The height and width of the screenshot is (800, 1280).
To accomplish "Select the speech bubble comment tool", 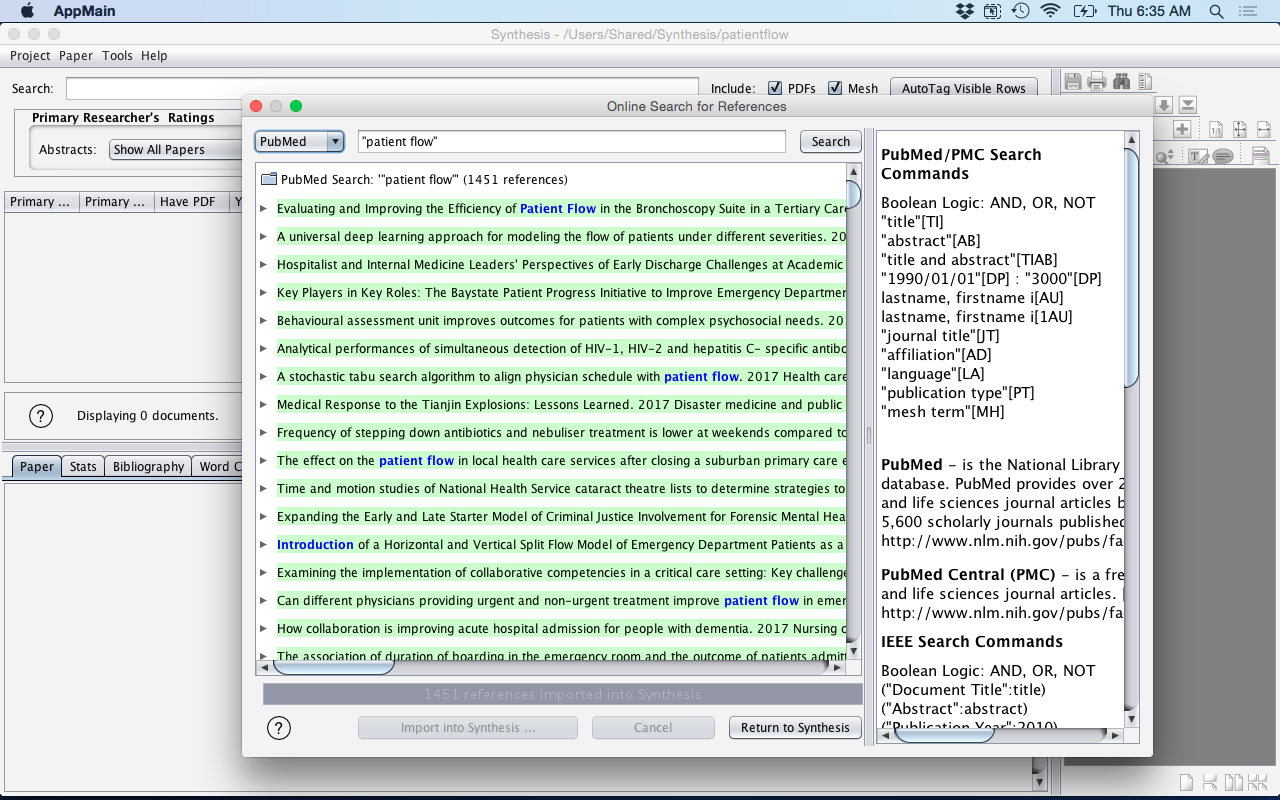I will [x=1222, y=156].
